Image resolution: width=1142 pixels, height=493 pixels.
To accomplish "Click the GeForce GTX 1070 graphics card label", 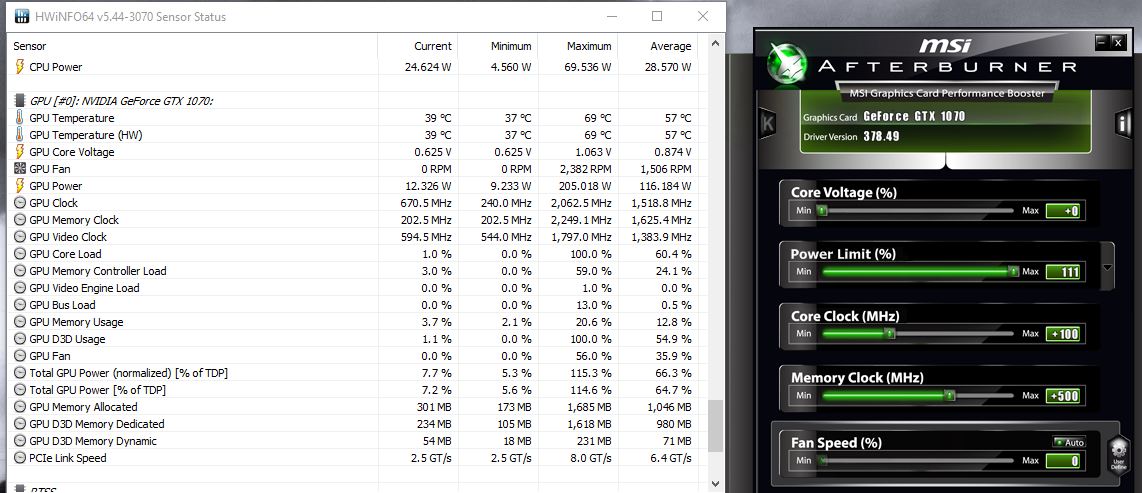I will tap(913, 117).
